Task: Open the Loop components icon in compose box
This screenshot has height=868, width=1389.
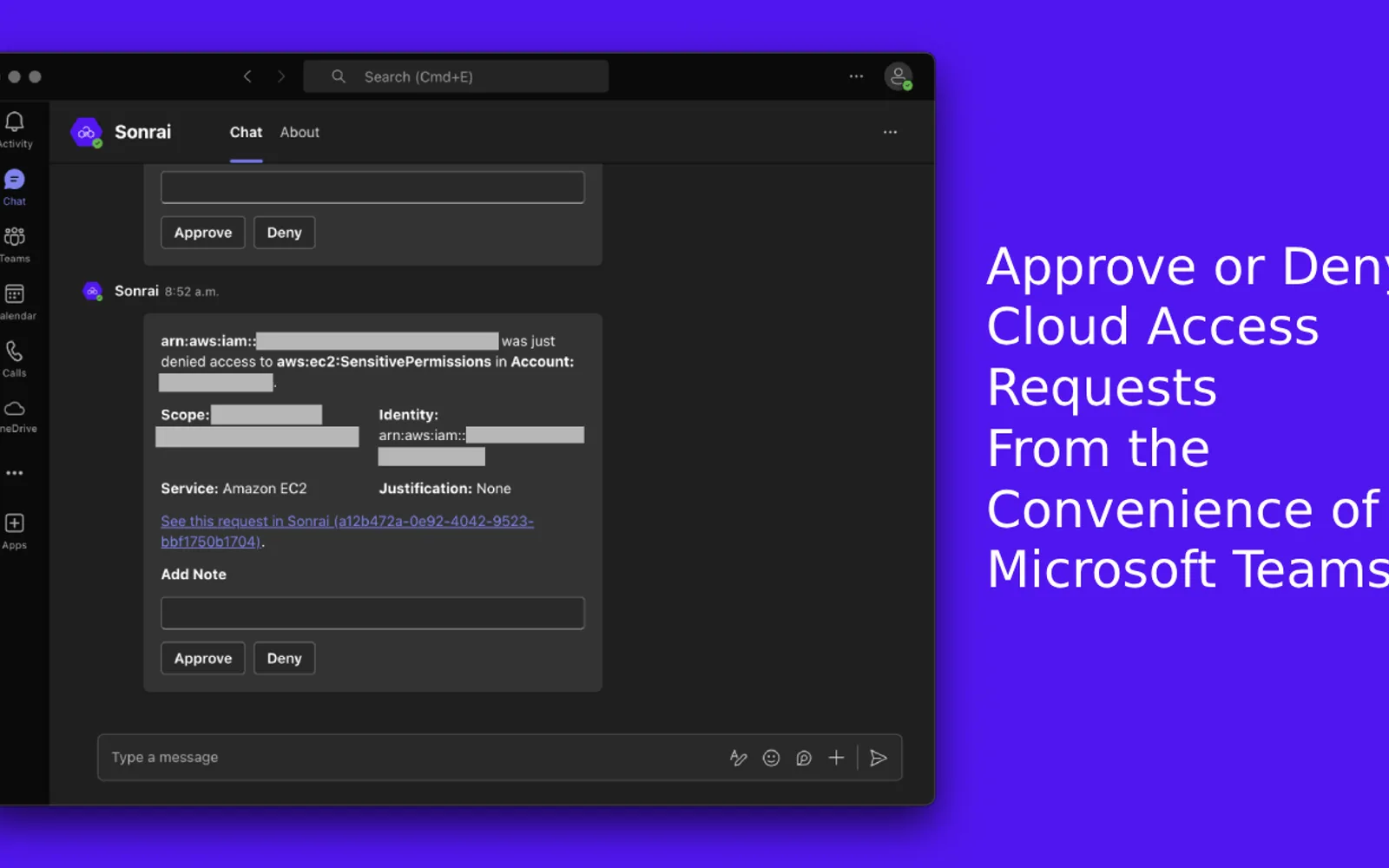Action: point(804,758)
